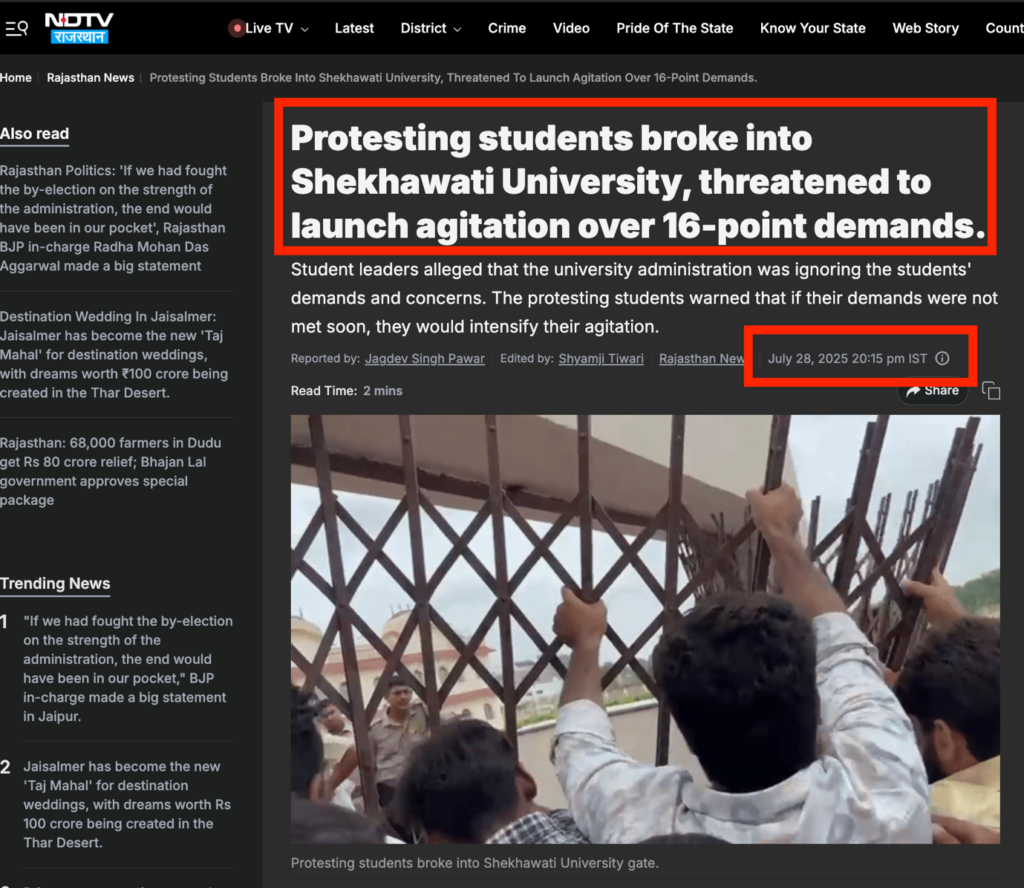Open Rajasthan News breadcrumb link
Screen dimensions: 1024x888
pyautogui.click(x=90, y=78)
